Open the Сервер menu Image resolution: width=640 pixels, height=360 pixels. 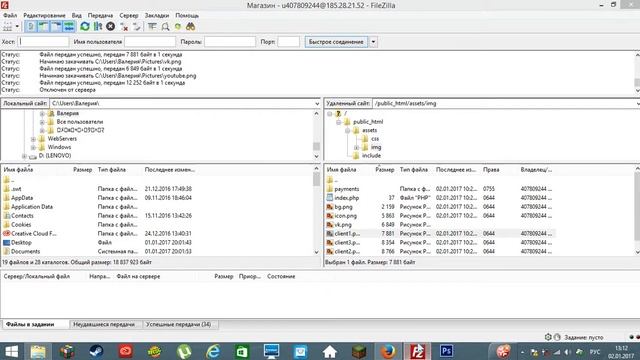point(129,15)
